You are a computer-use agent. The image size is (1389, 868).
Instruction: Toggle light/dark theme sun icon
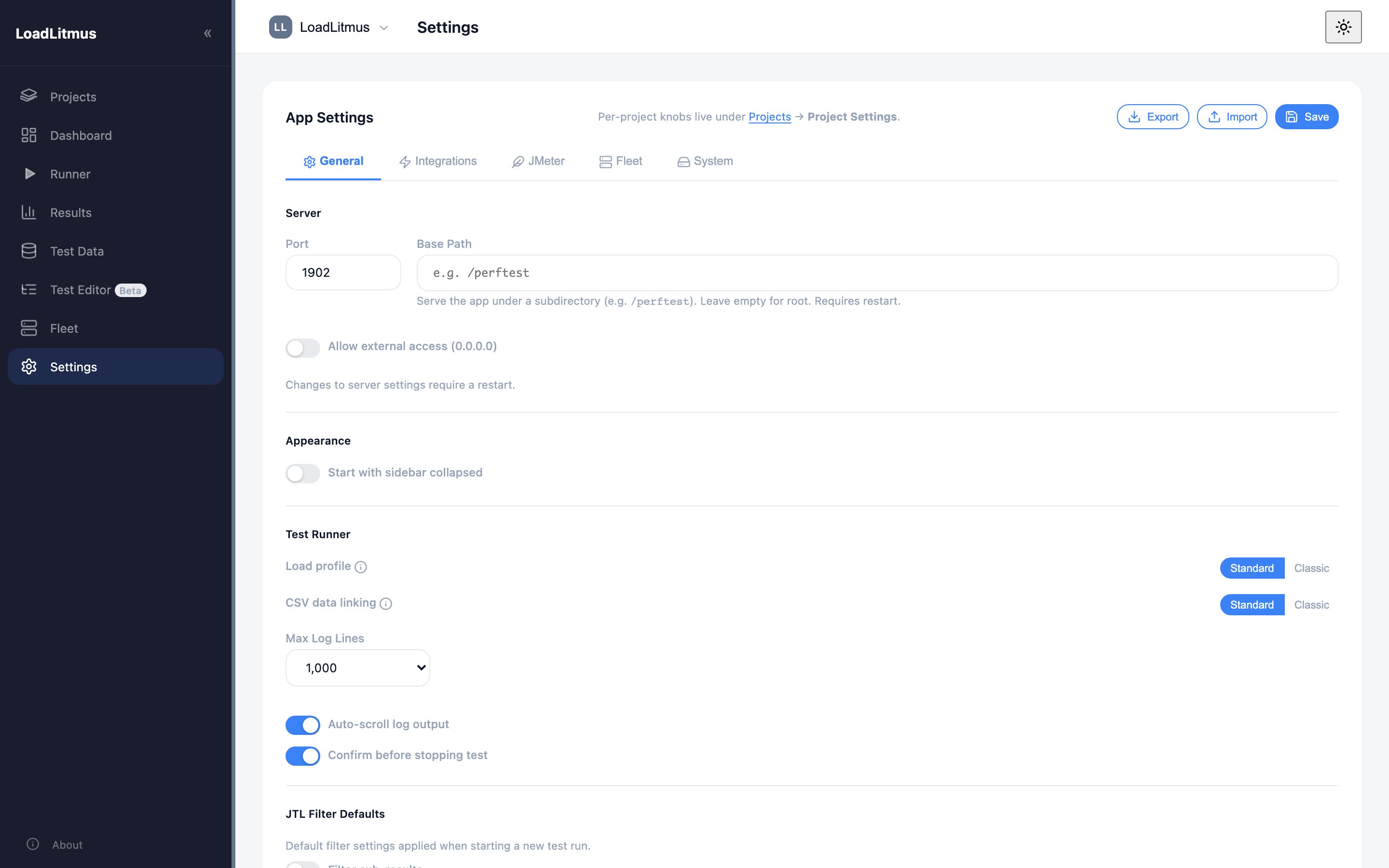point(1343,27)
